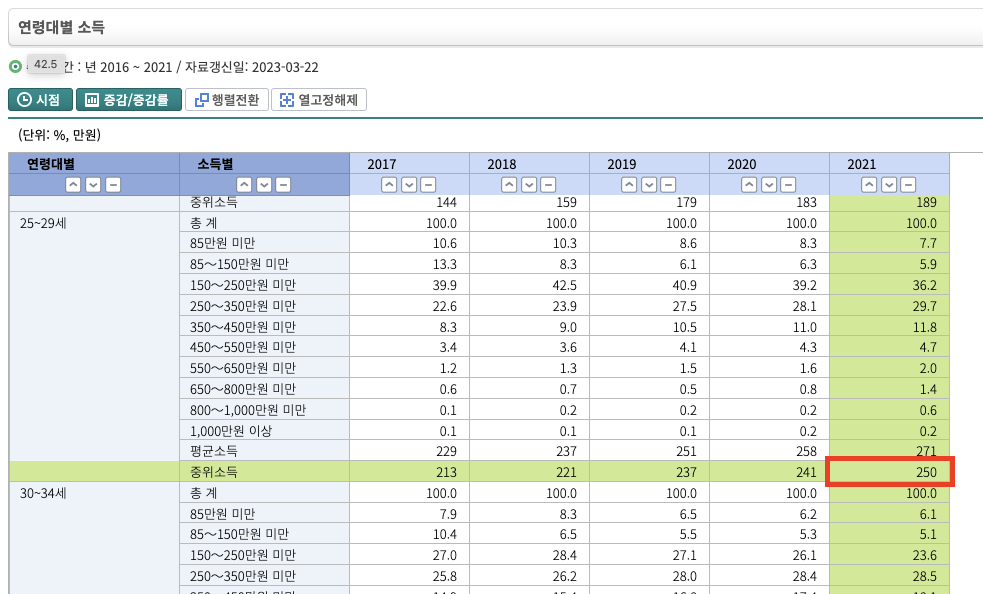Click the 550～650만원 미만 row label

(x=243, y=368)
